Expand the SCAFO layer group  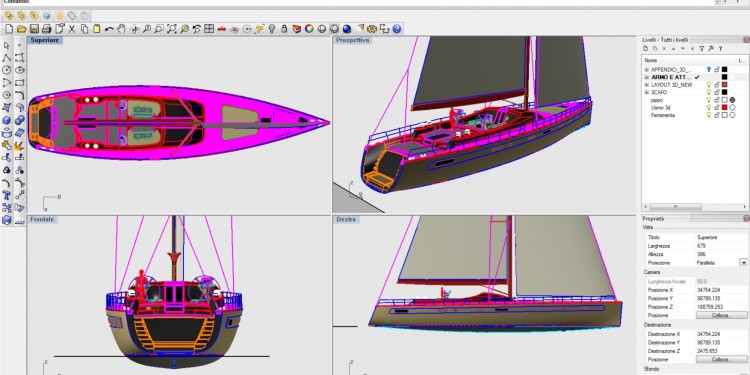(647, 92)
